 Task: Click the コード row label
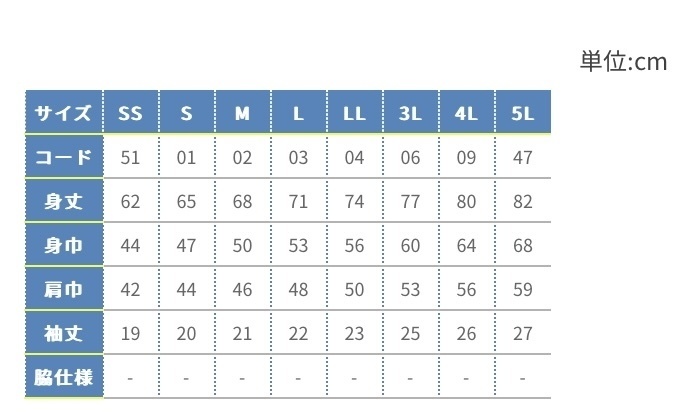click(64, 157)
